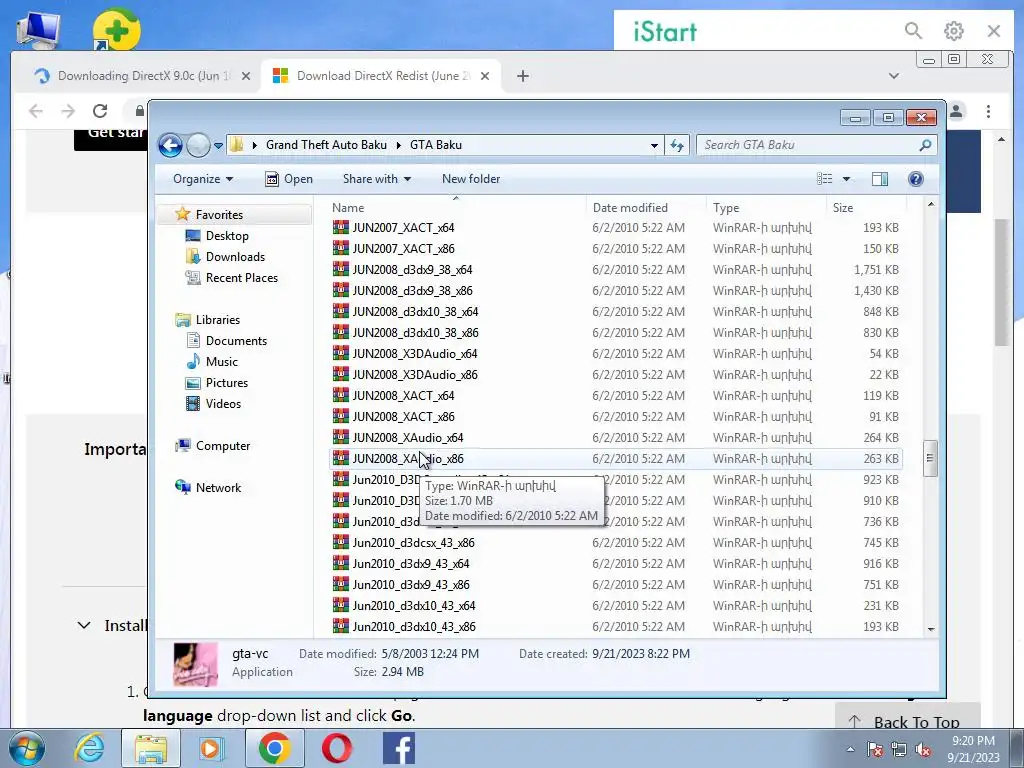1024x768 pixels.
Task: Open the Organize menu
Action: (202, 179)
